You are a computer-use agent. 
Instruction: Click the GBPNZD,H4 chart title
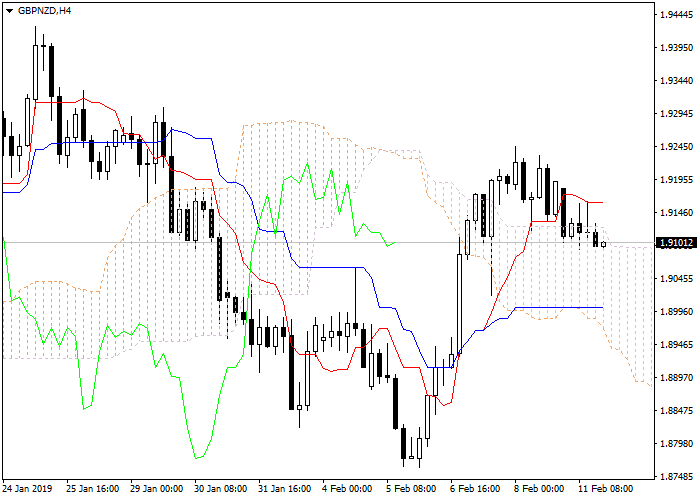[45, 10]
